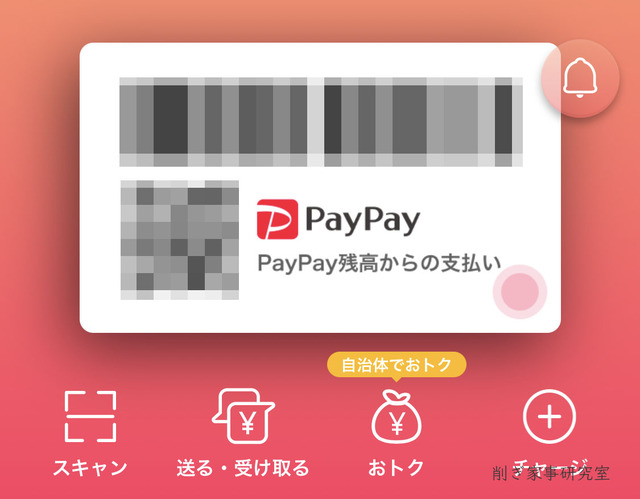Tap the yen speech-bubble send icon
This screenshot has width=640, height=499.
click(243, 416)
